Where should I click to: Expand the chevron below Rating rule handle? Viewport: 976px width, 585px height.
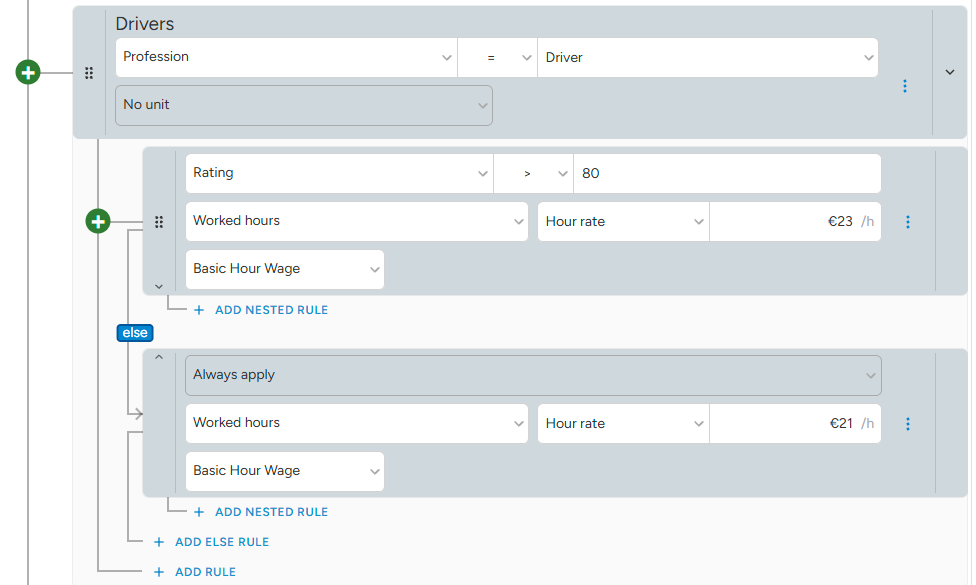tap(159, 287)
